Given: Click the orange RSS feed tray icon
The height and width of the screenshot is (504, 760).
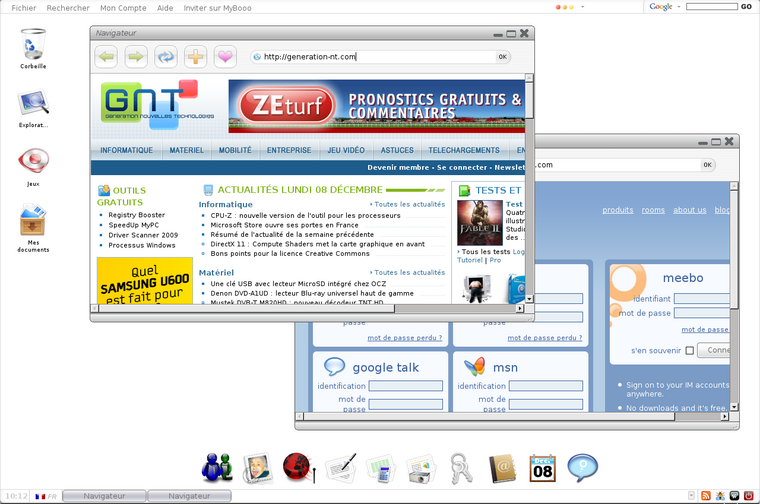Looking at the screenshot, I should point(706,496).
